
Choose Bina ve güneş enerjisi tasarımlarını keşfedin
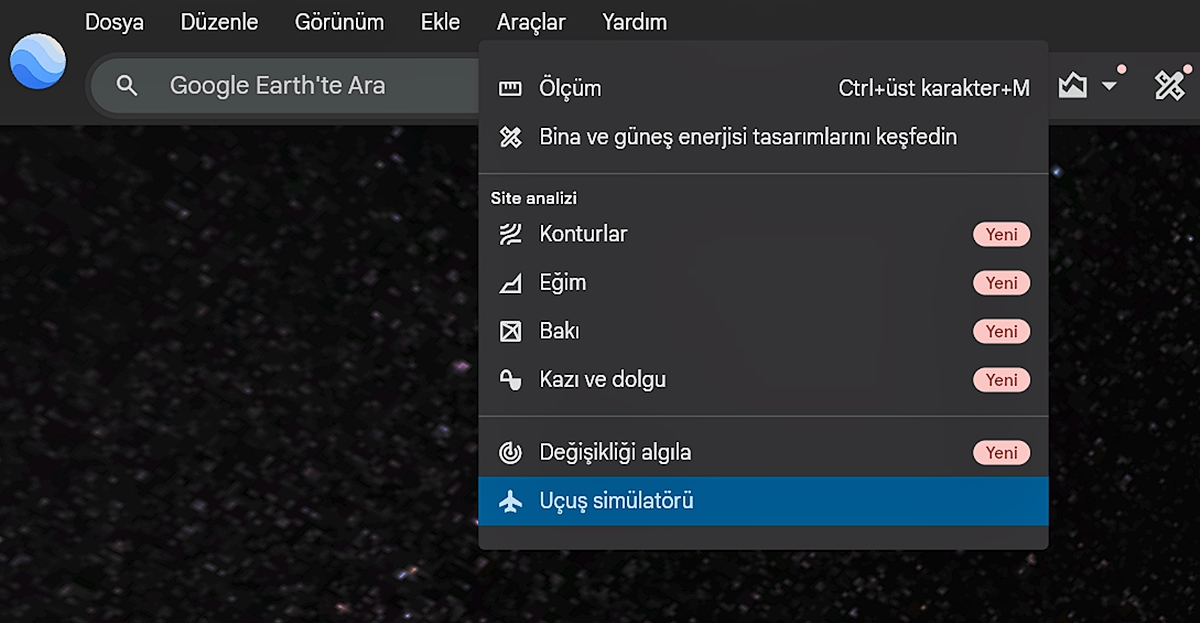[763, 137]
